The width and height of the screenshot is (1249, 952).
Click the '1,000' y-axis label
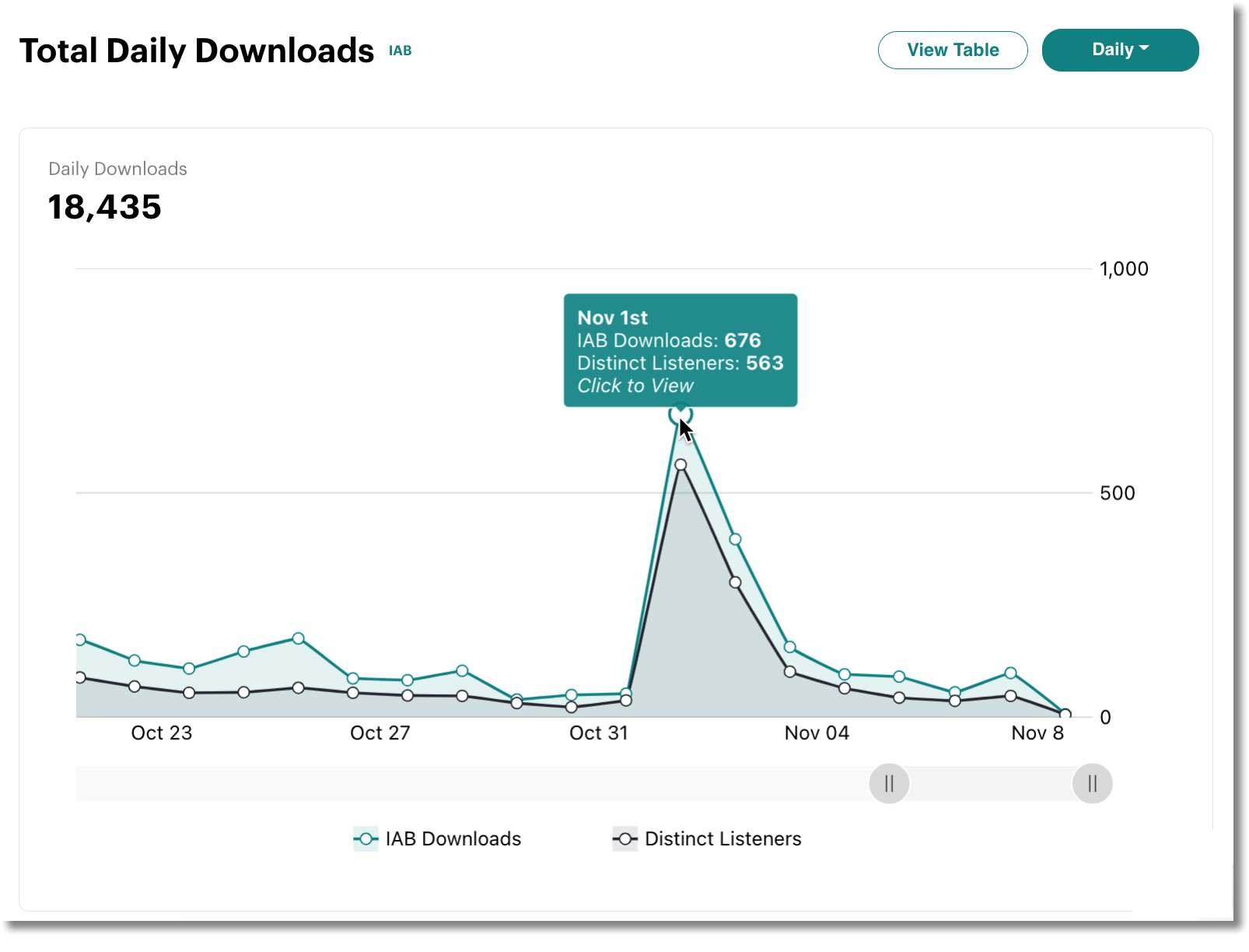coord(1124,269)
